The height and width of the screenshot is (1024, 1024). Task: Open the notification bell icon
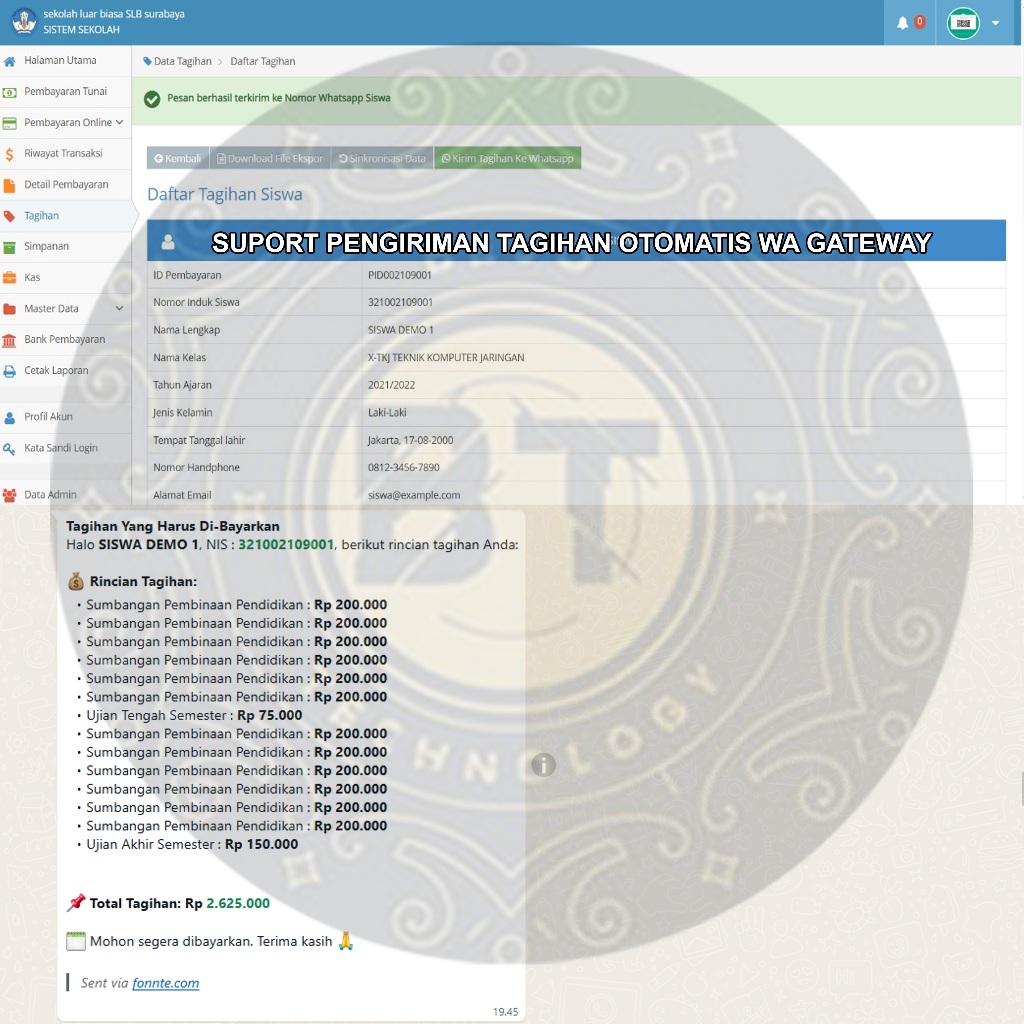(903, 23)
